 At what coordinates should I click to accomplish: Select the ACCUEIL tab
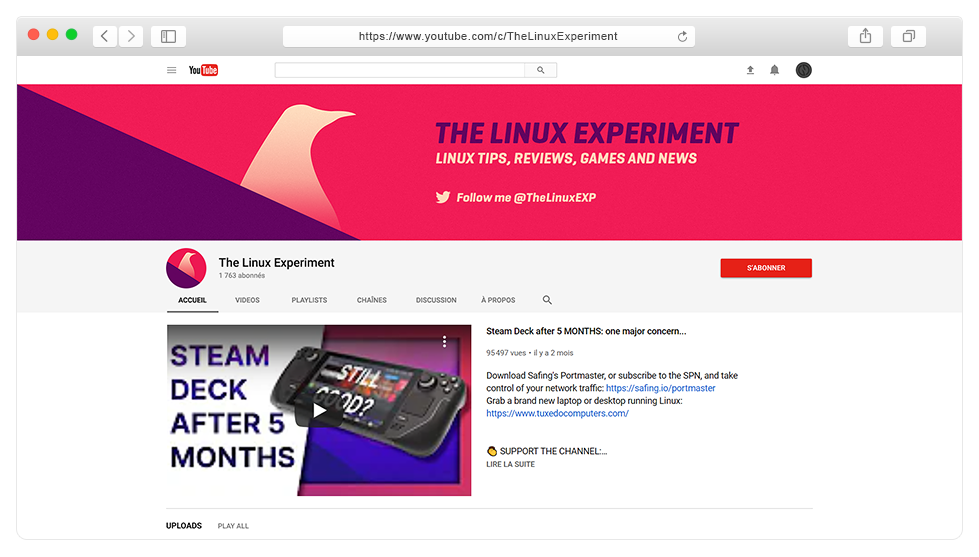[192, 300]
